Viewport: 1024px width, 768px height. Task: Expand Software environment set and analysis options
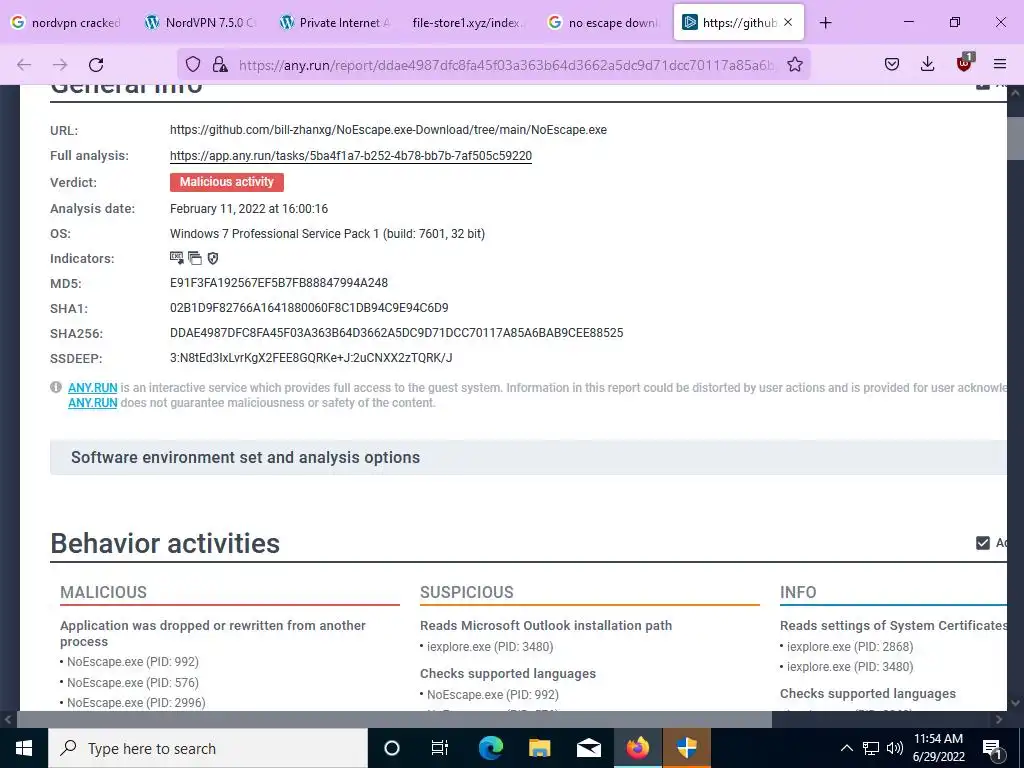point(528,457)
